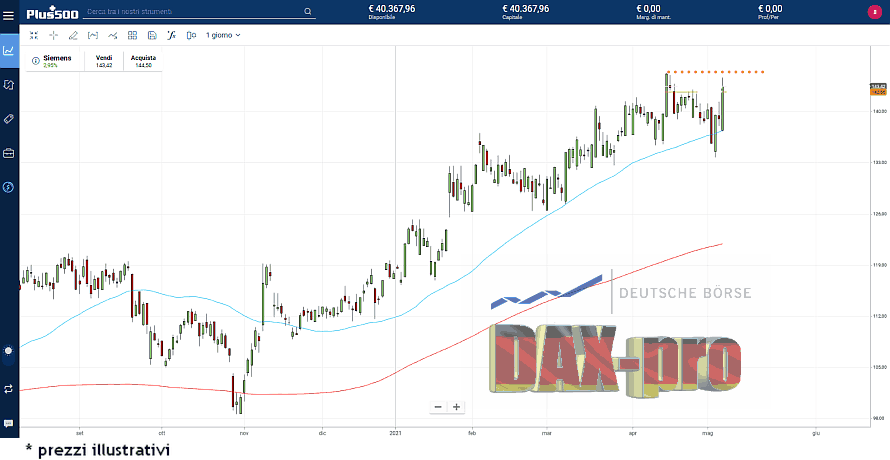Open the multi-chart grid layout icon
The height and width of the screenshot is (460, 890).
pos(132,35)
